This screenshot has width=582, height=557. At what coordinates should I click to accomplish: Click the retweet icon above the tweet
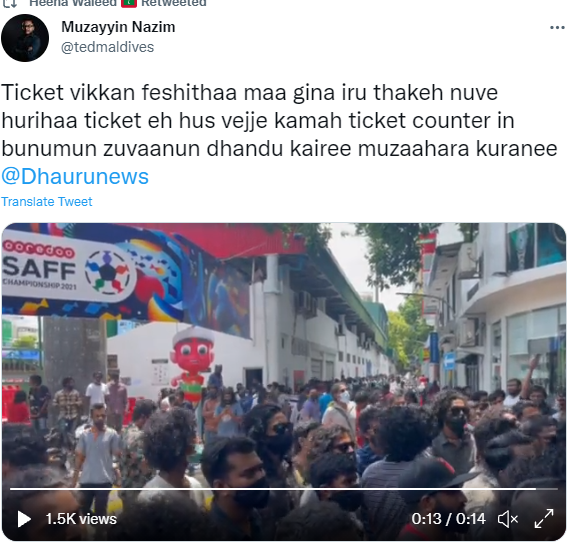point(10,3)
